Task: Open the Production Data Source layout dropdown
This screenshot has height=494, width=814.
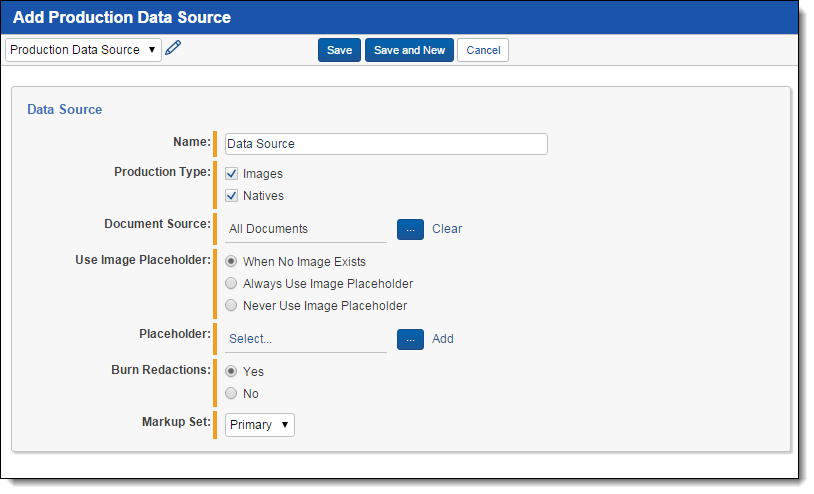Action: [x=83, y=50]
